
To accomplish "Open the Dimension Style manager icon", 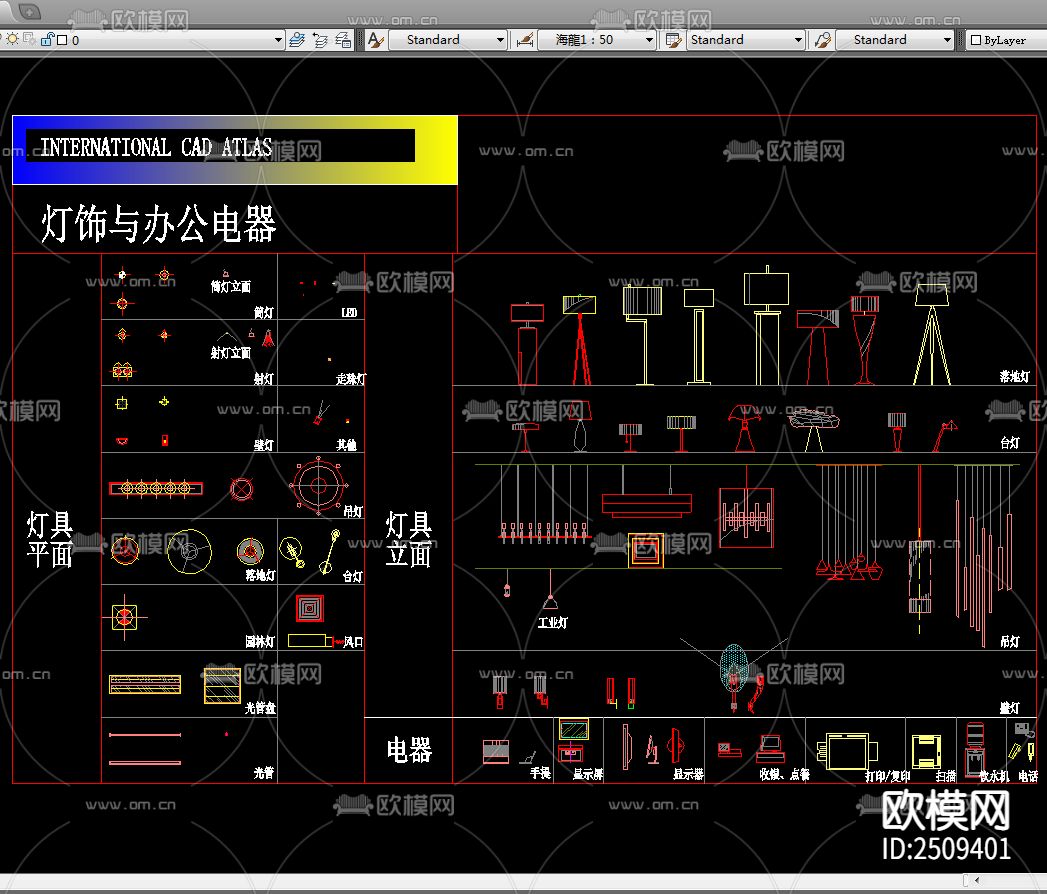I will click(523, 40).
